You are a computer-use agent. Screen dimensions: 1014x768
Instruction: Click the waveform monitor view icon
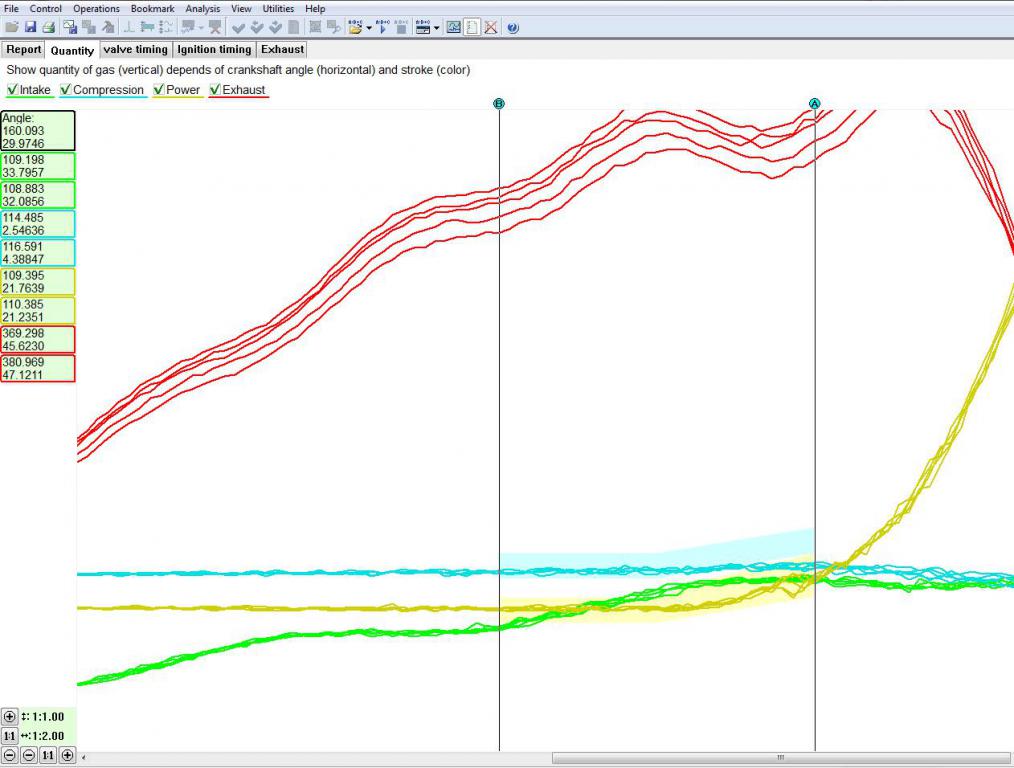click(x=453, y=27)
